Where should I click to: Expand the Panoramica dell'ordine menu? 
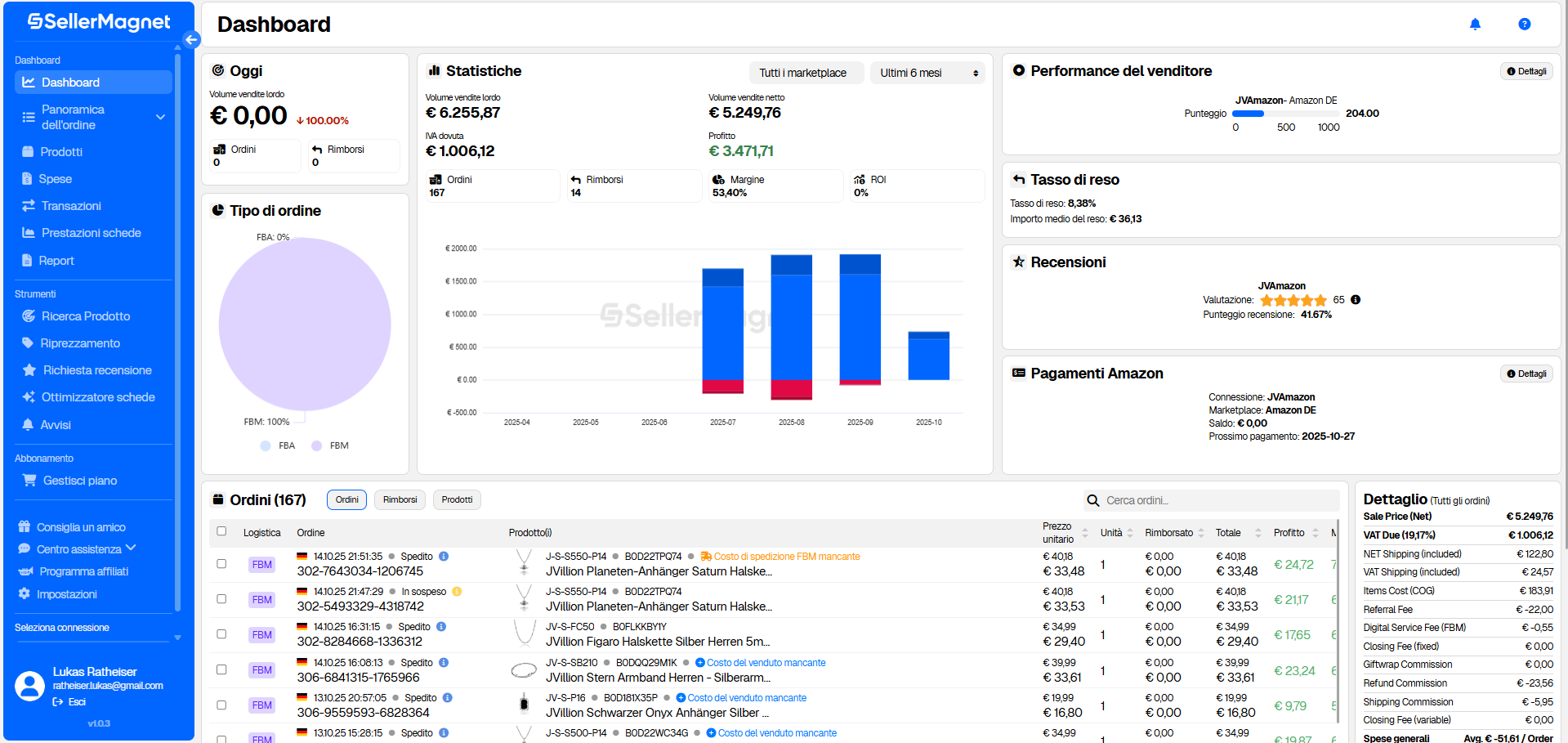tap(160, 117)
